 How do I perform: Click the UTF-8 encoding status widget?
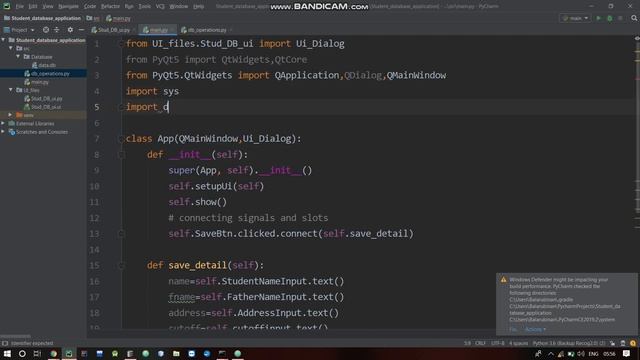click(498, 343)
